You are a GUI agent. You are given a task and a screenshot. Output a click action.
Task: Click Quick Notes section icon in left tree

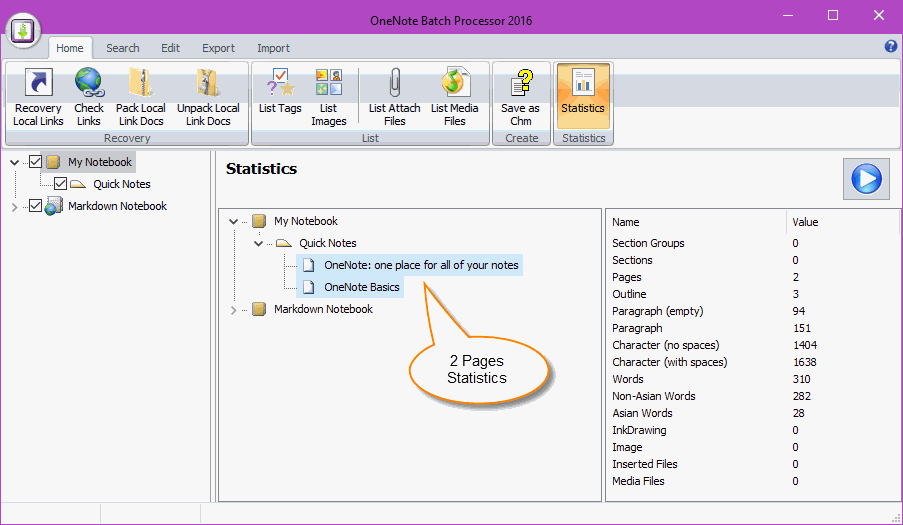[x=78, y=184]
